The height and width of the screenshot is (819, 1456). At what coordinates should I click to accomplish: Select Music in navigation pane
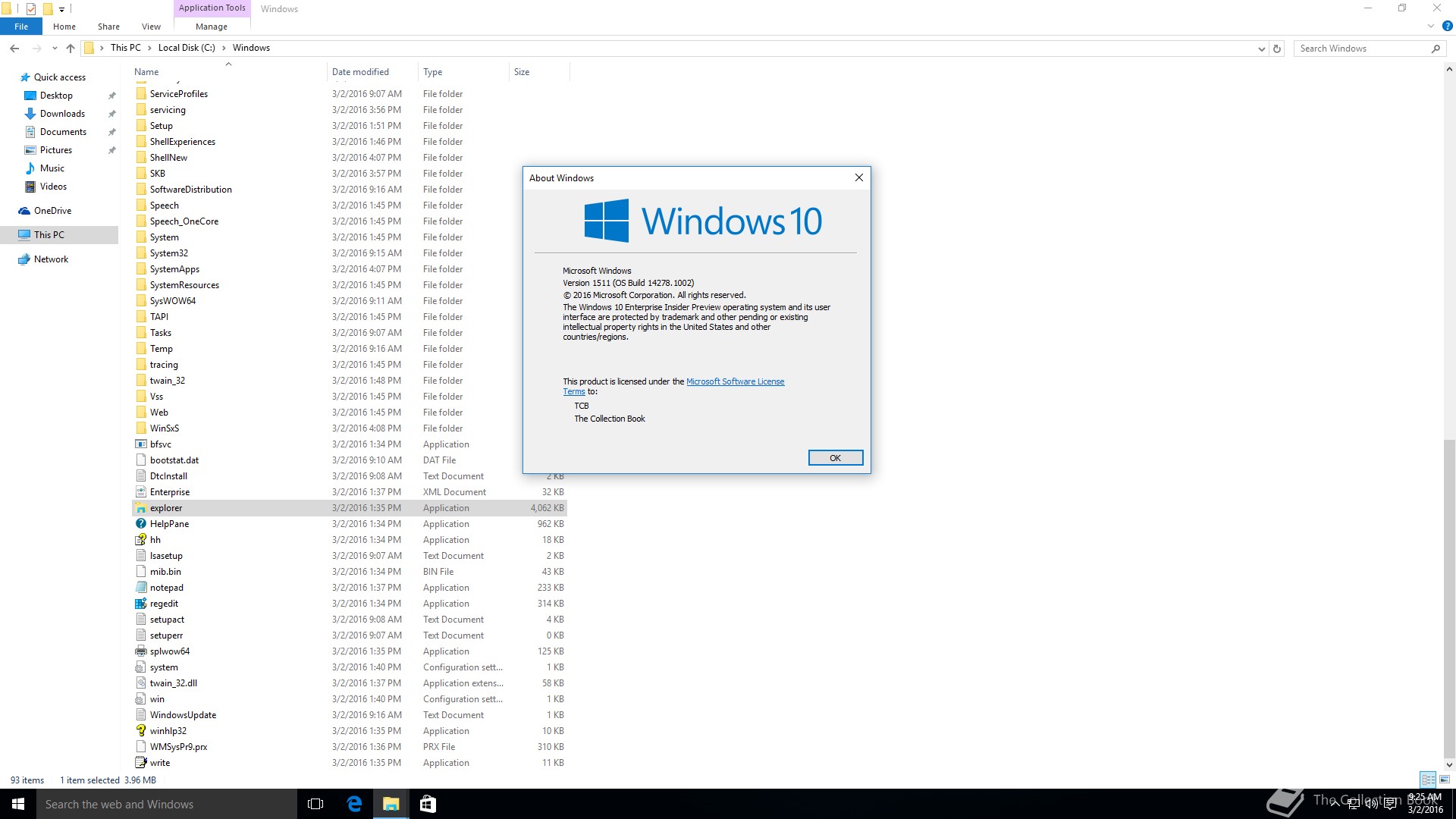click(x=52, y=168)
